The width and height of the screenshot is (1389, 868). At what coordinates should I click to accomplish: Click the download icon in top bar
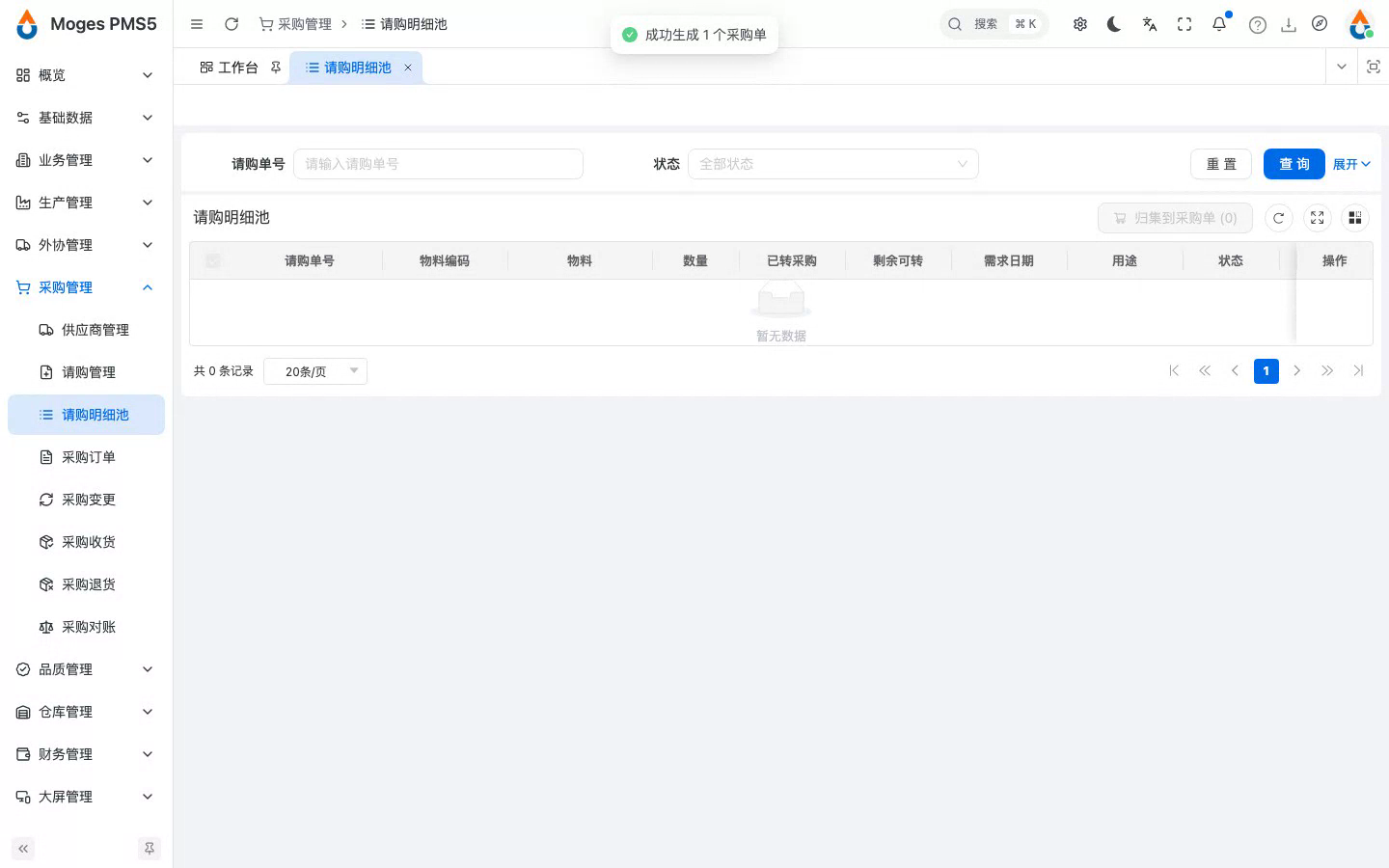point(1289,25)
